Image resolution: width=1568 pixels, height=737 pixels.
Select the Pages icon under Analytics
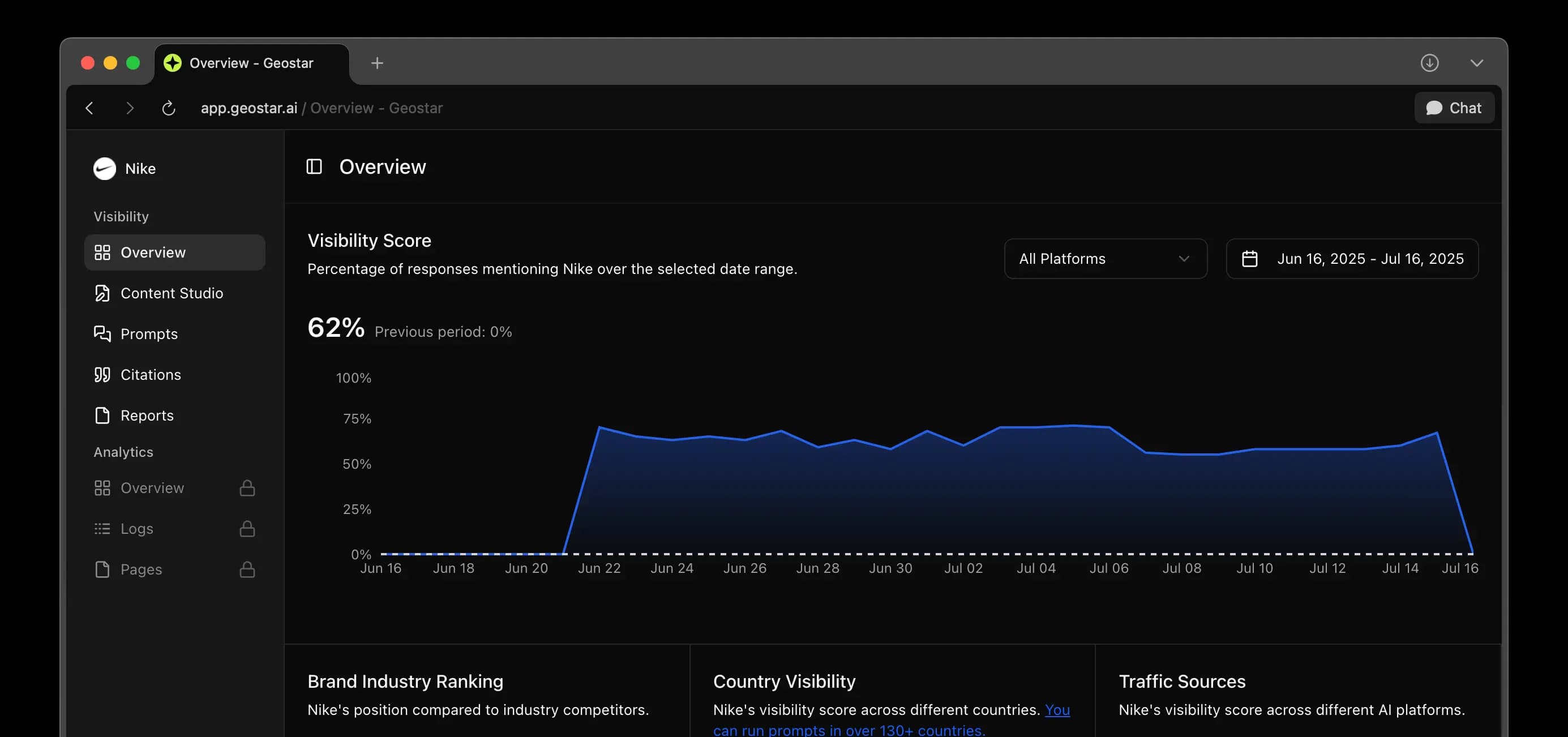(x=102, y=569)
